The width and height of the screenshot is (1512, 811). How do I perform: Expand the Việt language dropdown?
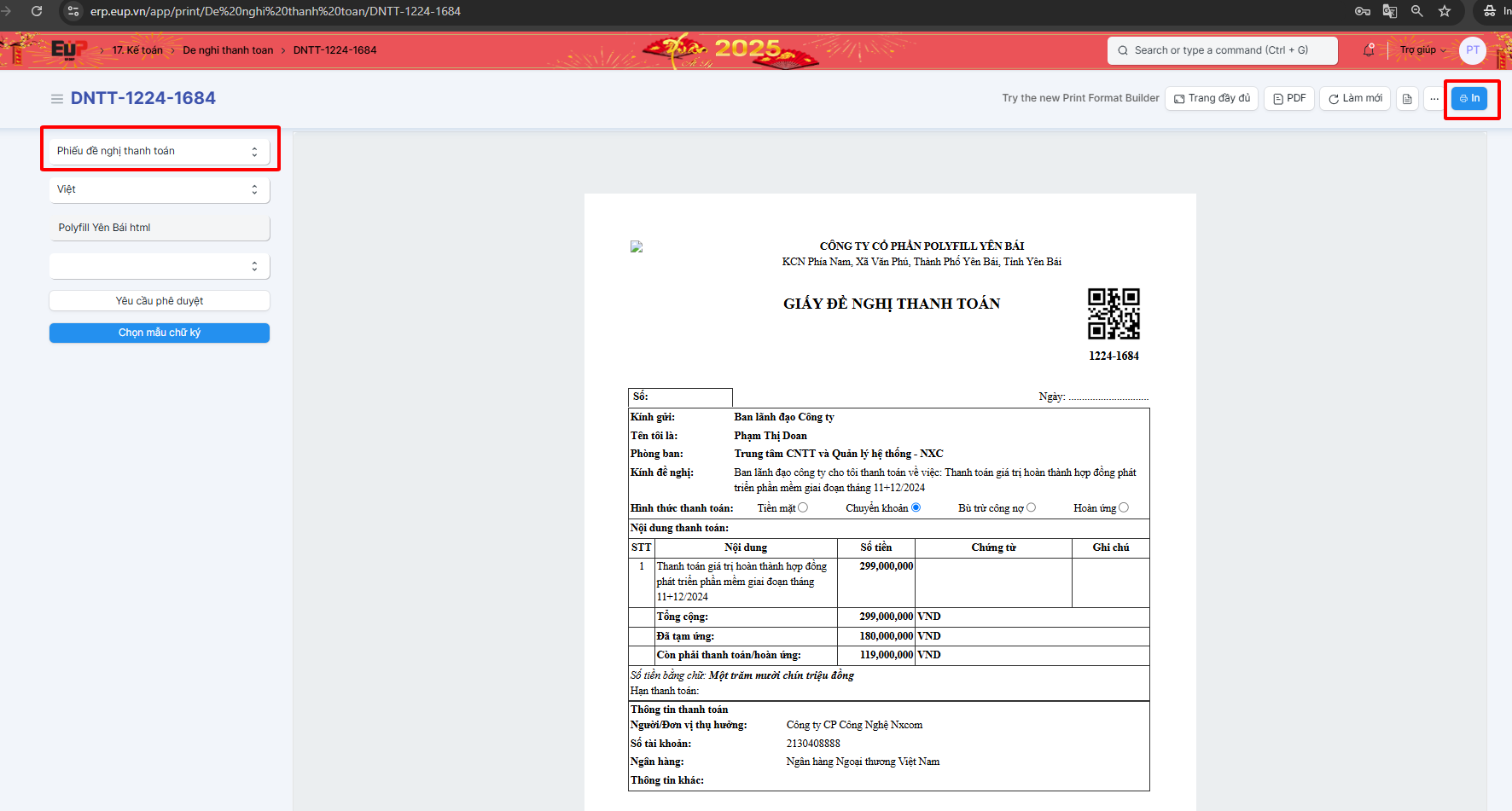point(160,189)
